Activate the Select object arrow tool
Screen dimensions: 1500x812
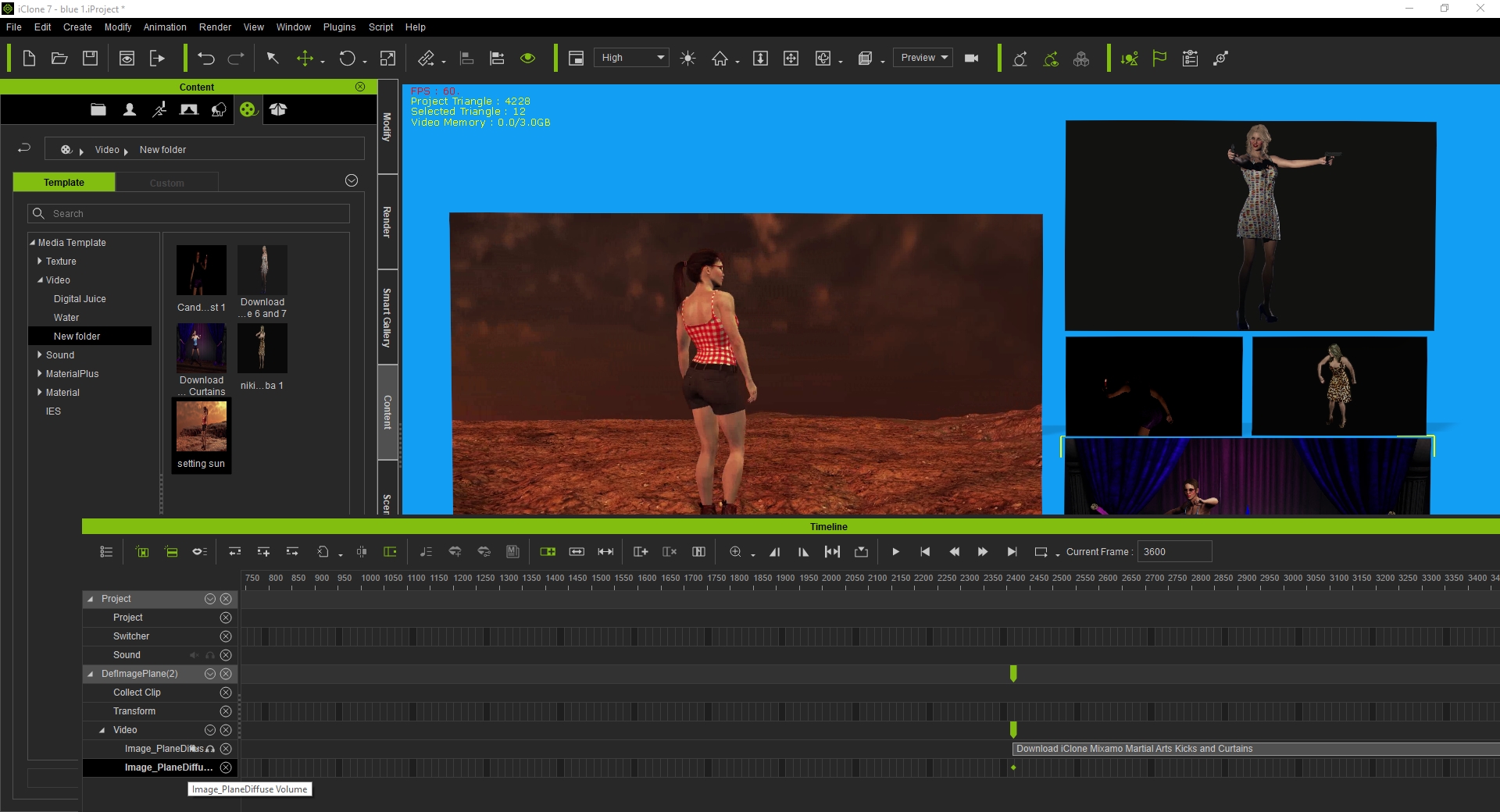click(273, 59)
